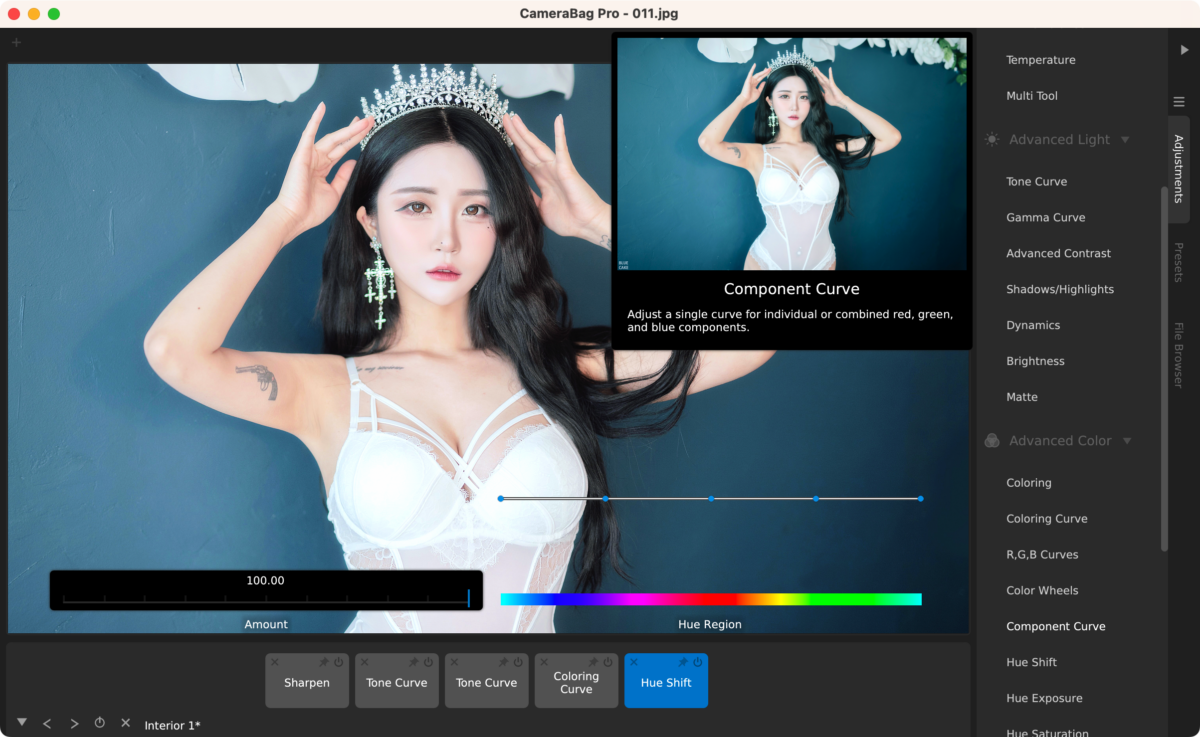The image size is (1200, 737).
Task: Remove the Hue Shift tile with its X icon
Action: [x=634, y=662]
